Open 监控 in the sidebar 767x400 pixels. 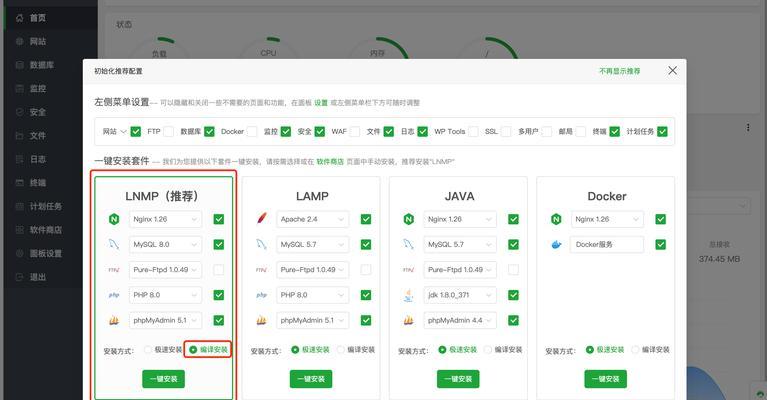49,89
